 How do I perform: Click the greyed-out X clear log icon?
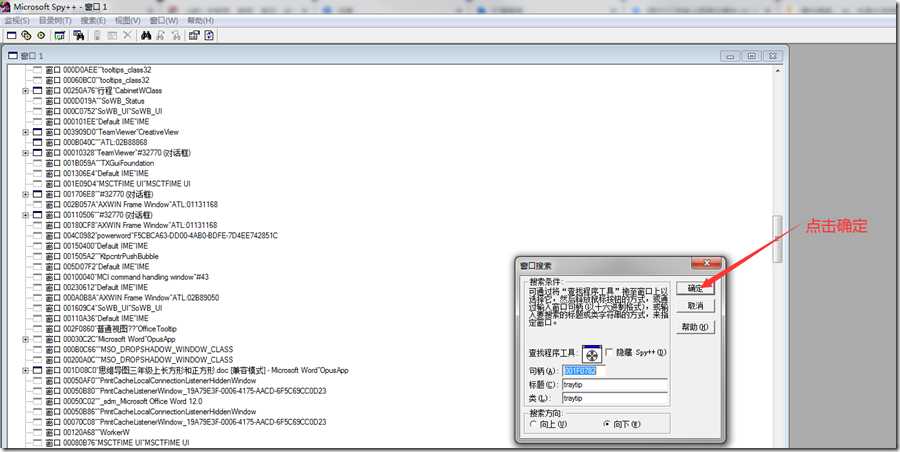[x=127, y=36]
